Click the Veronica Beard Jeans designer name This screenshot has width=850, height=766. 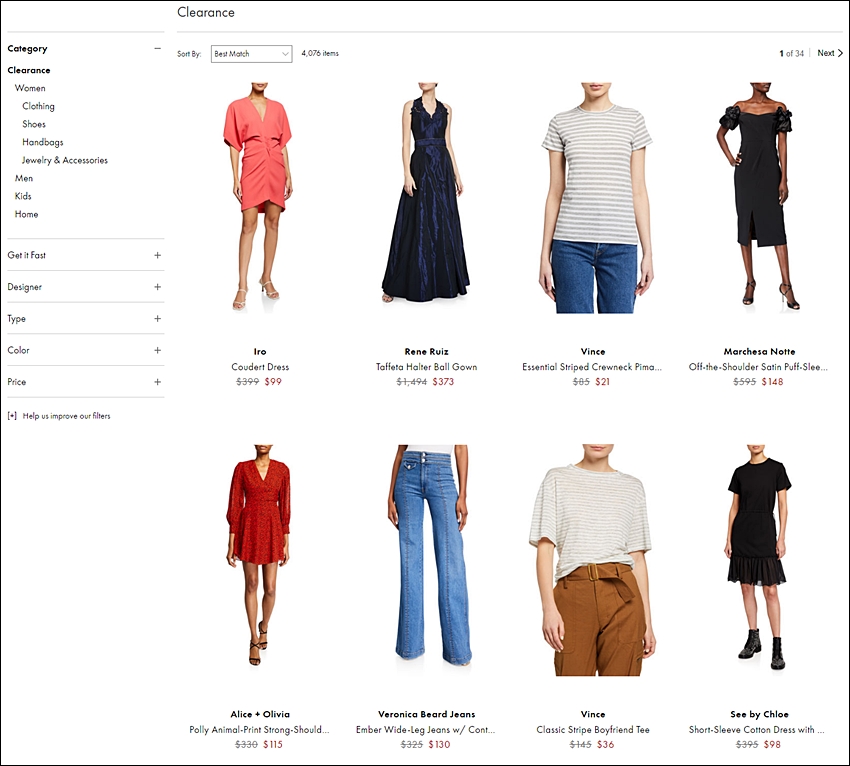(x=427, y=714)
